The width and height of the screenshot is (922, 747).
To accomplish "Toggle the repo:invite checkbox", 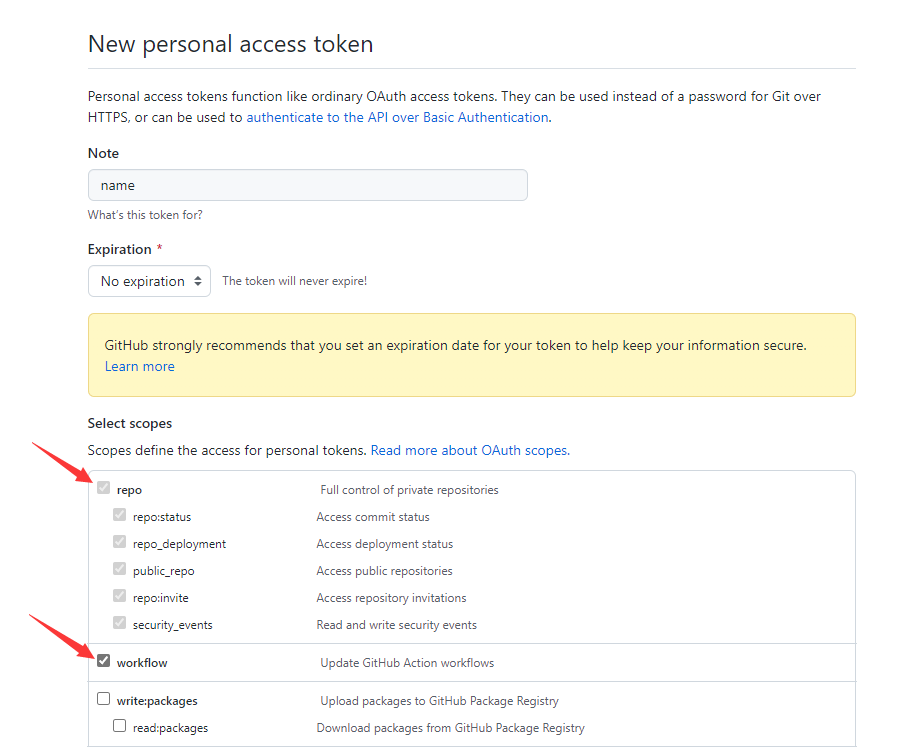I will [x=120, y=597].
